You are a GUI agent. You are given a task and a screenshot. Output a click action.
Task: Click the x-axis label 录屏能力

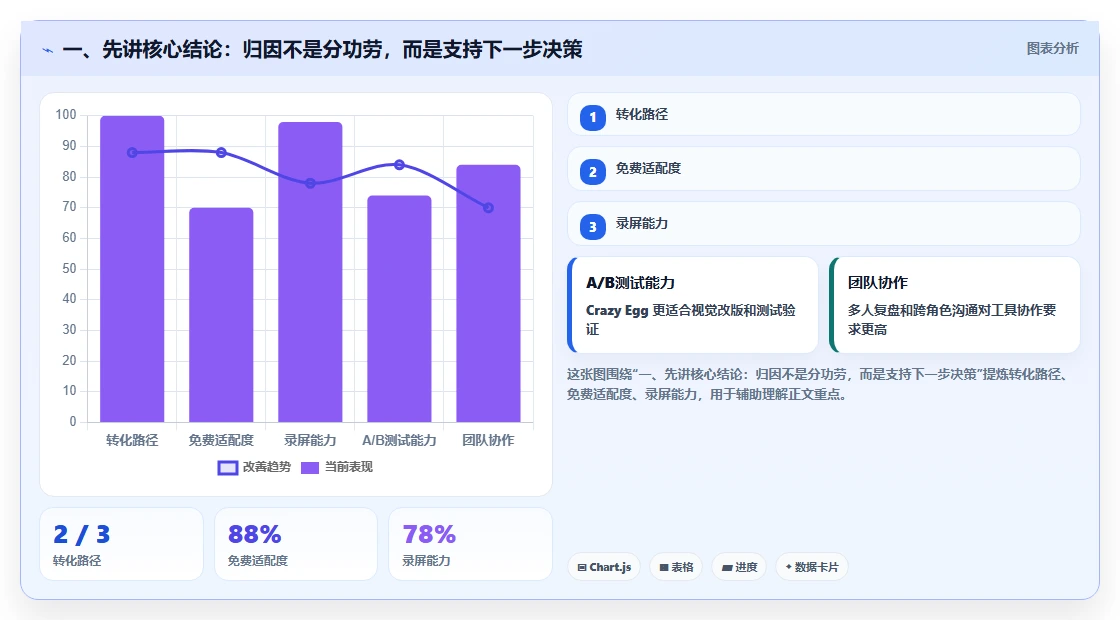[x=310, y=441]
